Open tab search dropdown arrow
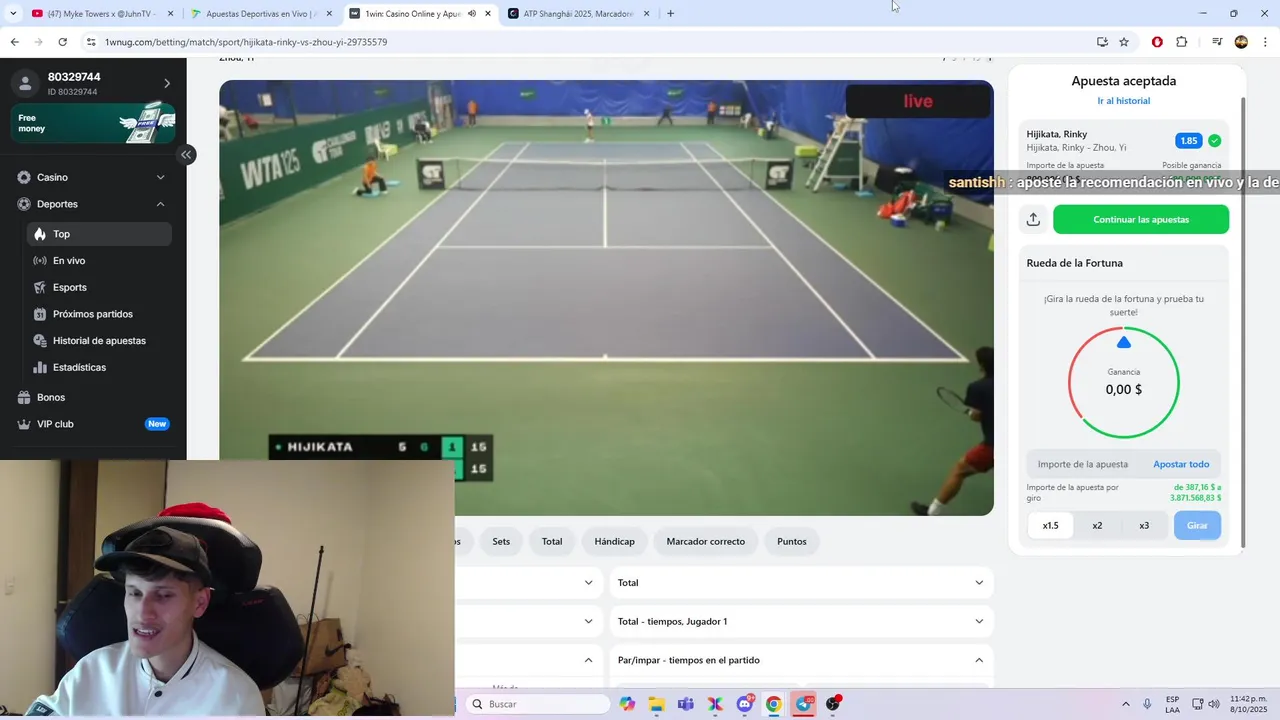This screenshot has height=720, width=1280. (x=12, y=14)
